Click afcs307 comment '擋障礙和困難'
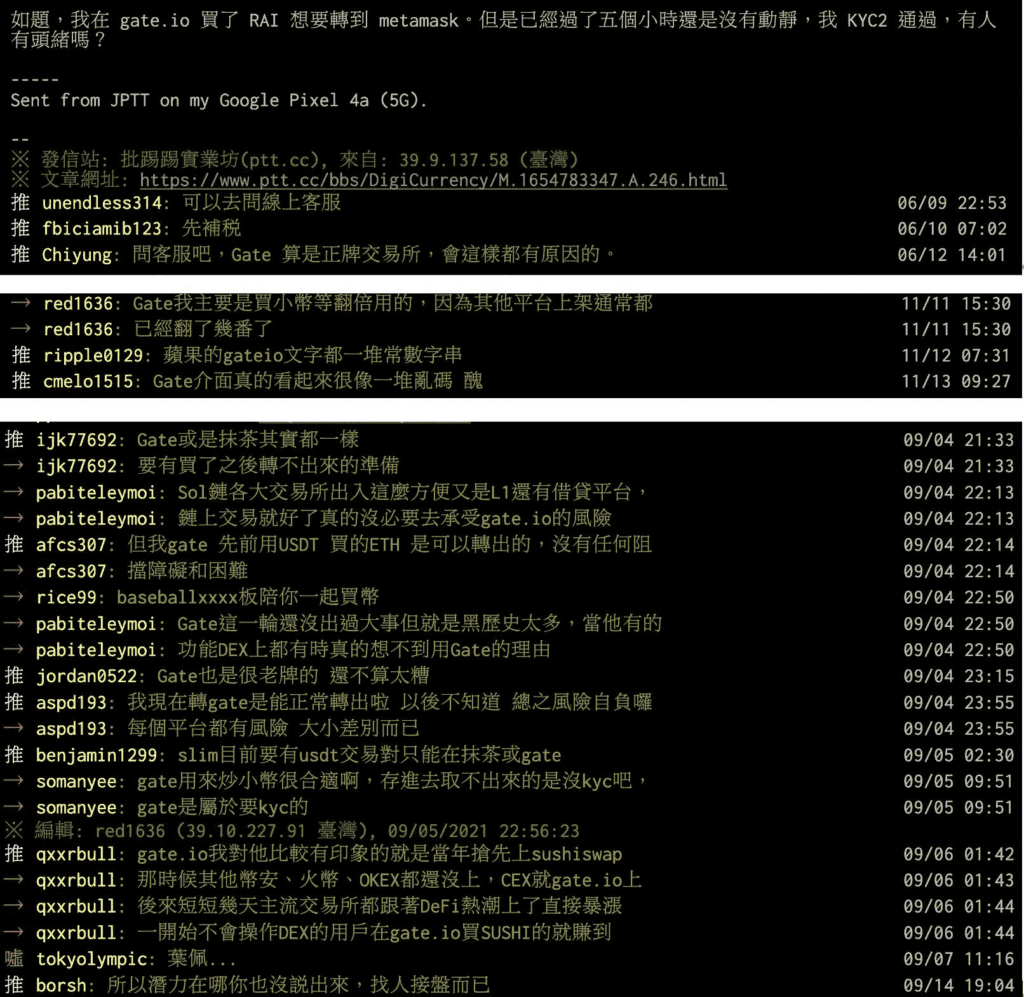The width and height of the screenshot is (1024, 997). tap(187, 571)
